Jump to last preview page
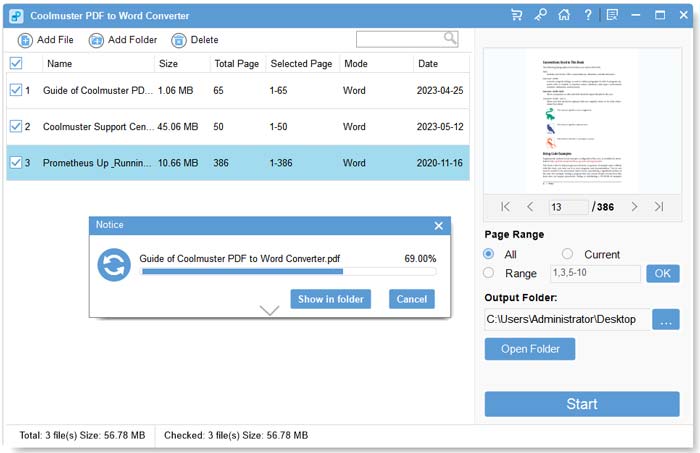 tap(659, 207)
